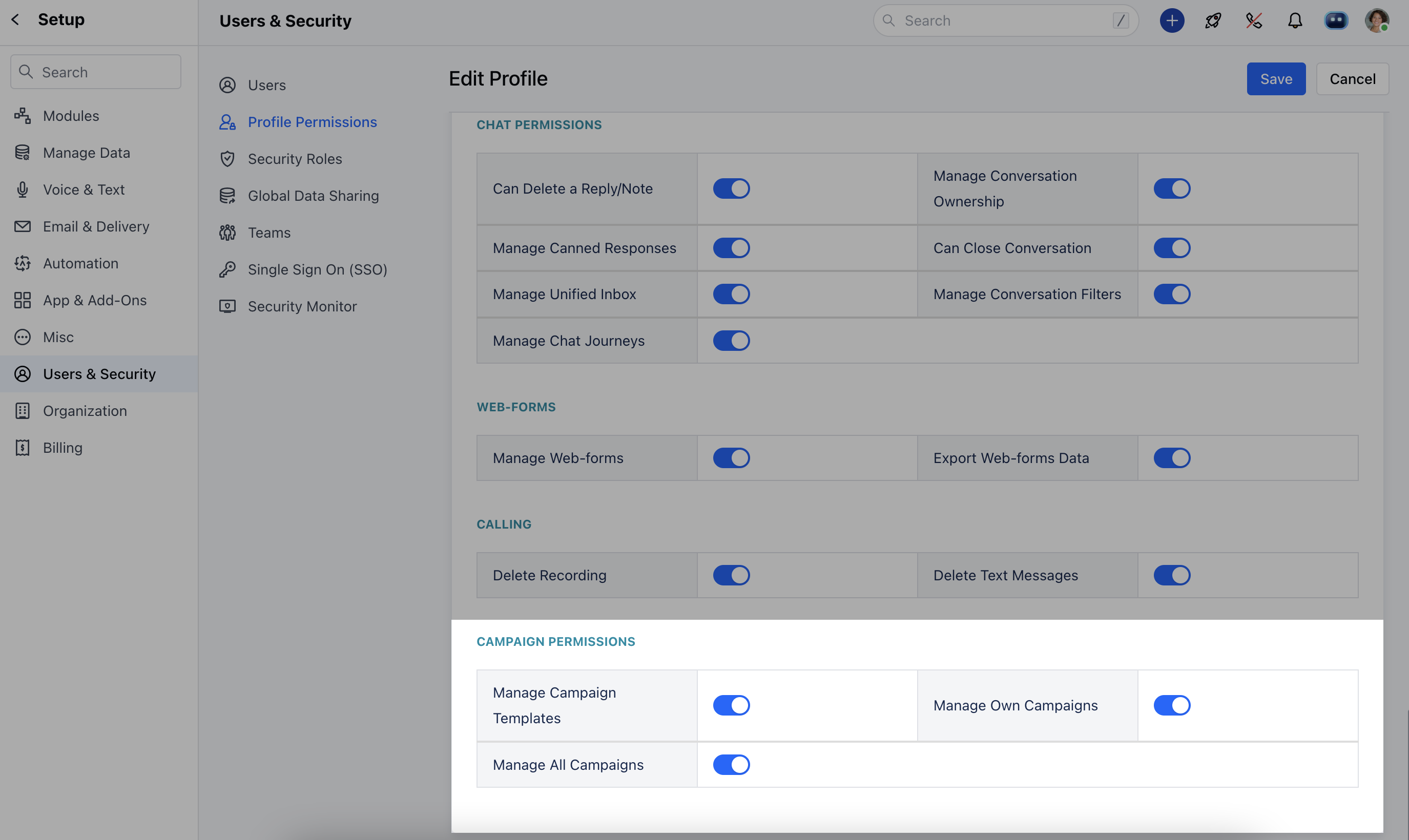Open the user avatar profile menu
Screen dimensions: 1409x840
[1376, 21]
